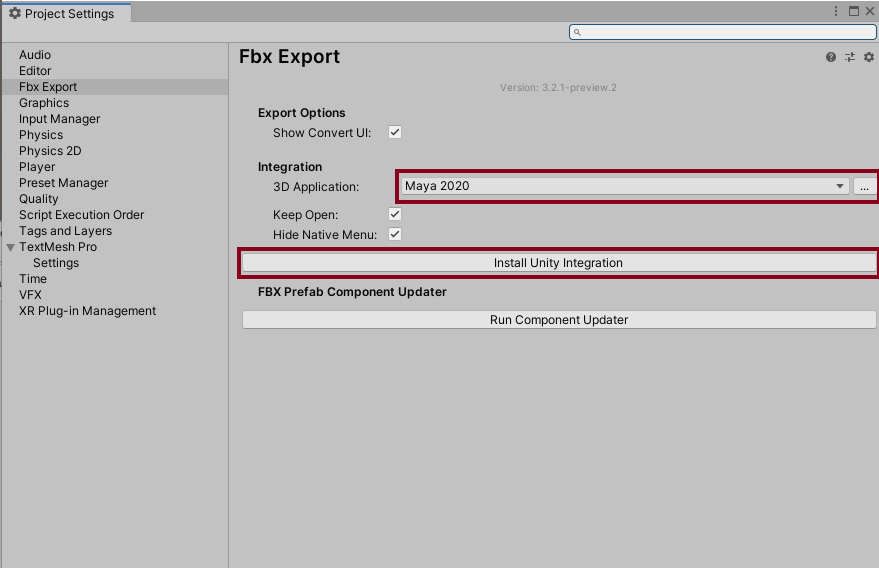879x568 pixels.
Task: Collapse the TextMesh Pro tree item
Action: [x=11, y=247]
